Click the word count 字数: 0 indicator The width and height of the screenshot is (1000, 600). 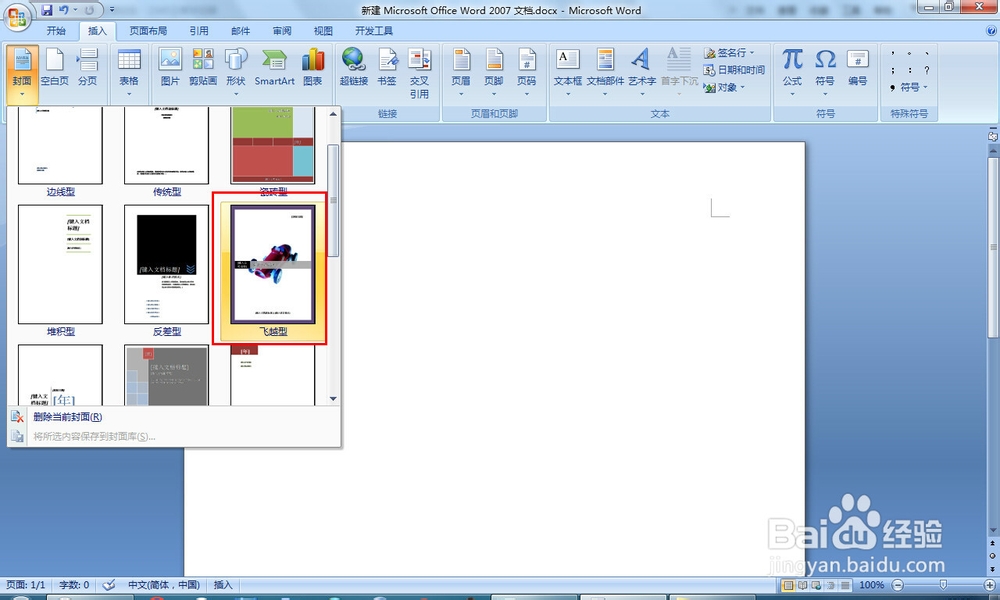74,585
